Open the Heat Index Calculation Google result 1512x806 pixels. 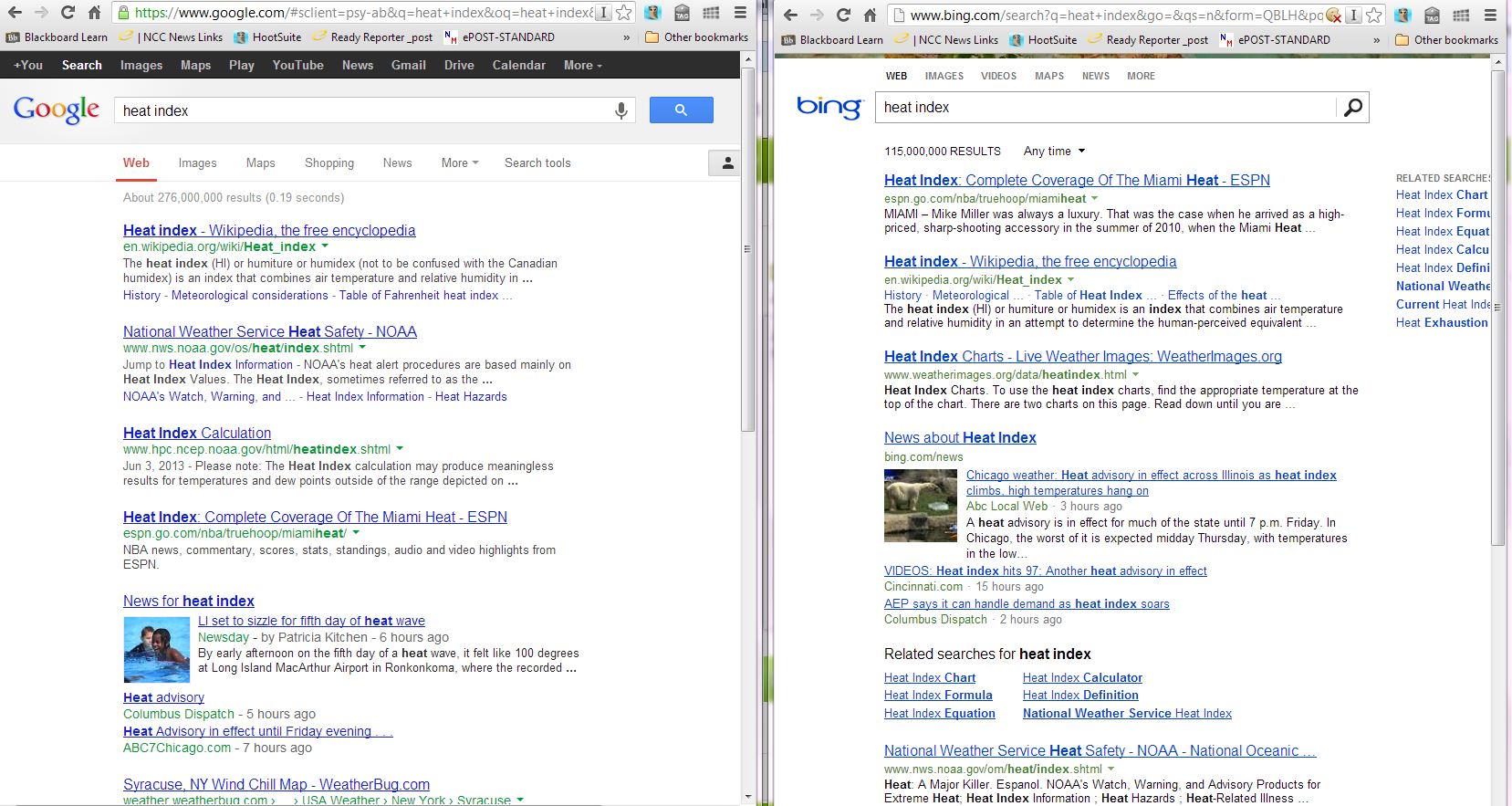point(197,433)
